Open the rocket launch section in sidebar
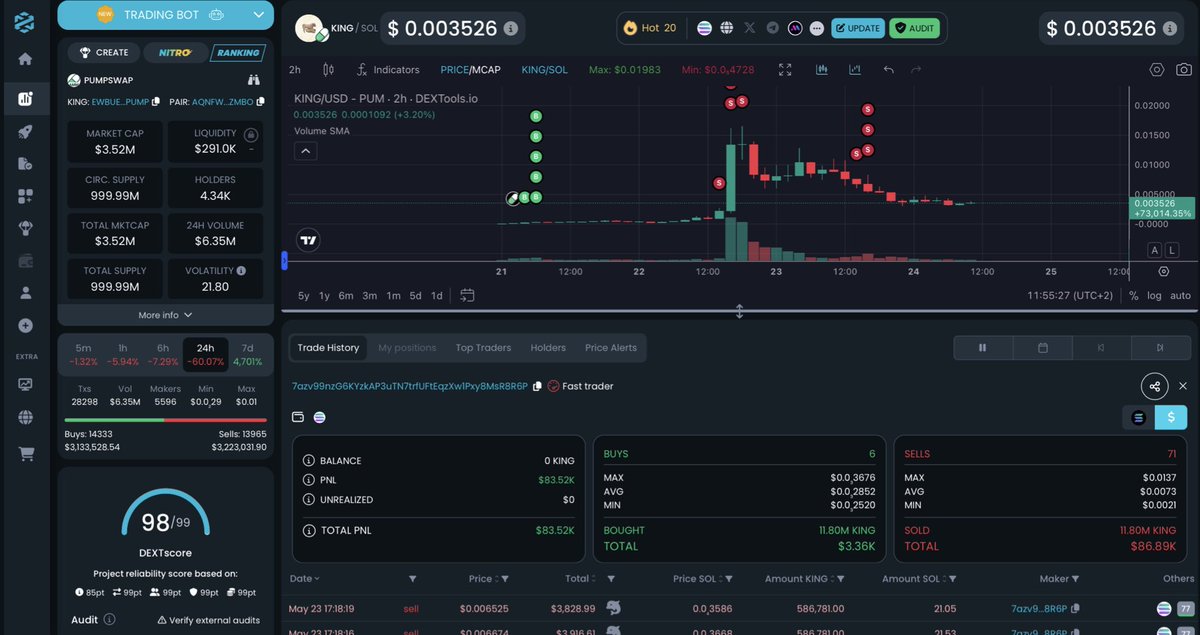The height and width of the screenshot is (635, 1200). tap(25, 131)
